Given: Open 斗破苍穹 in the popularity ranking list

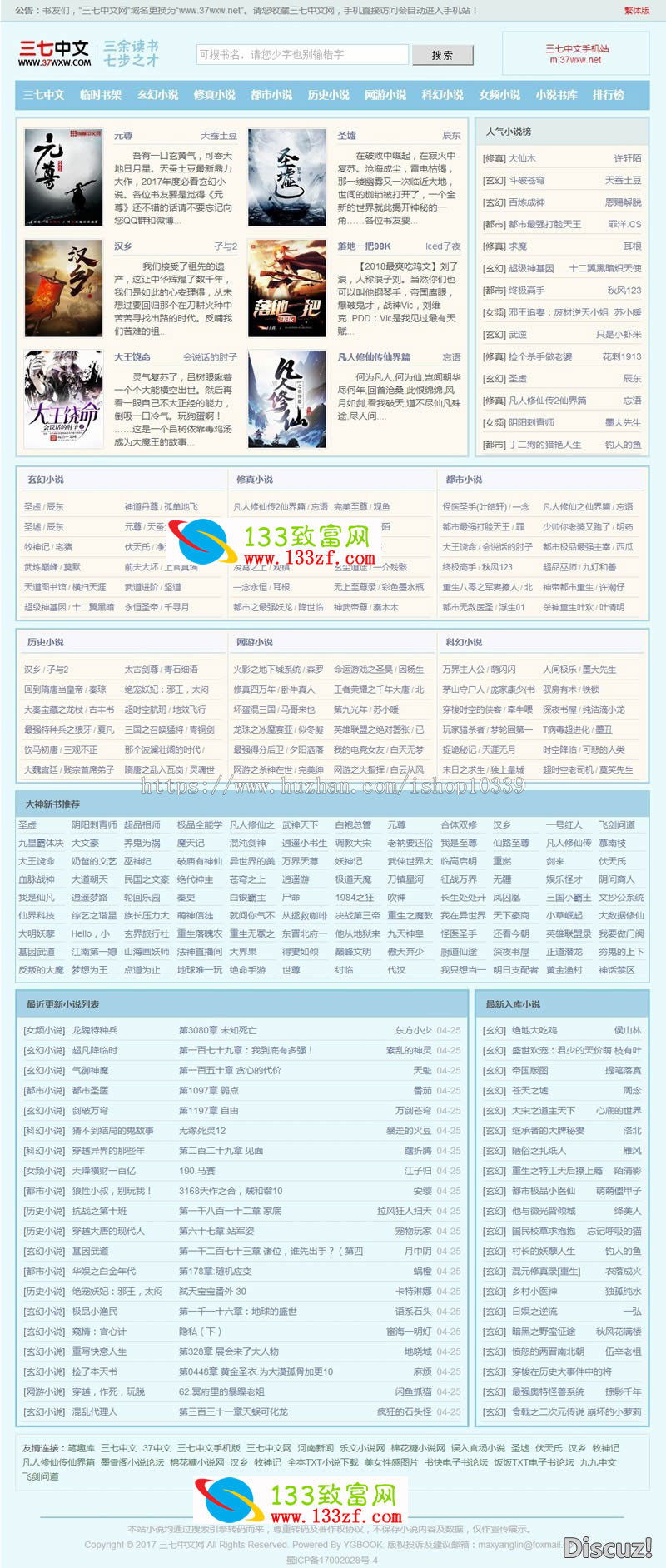Looking at the screenshot, I should tap(526, 180).
